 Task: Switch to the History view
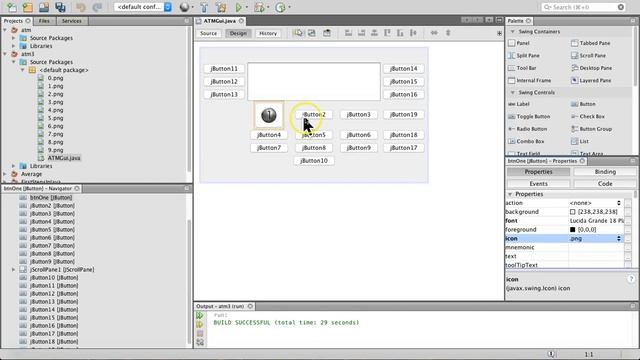click(x=268, y=33)
